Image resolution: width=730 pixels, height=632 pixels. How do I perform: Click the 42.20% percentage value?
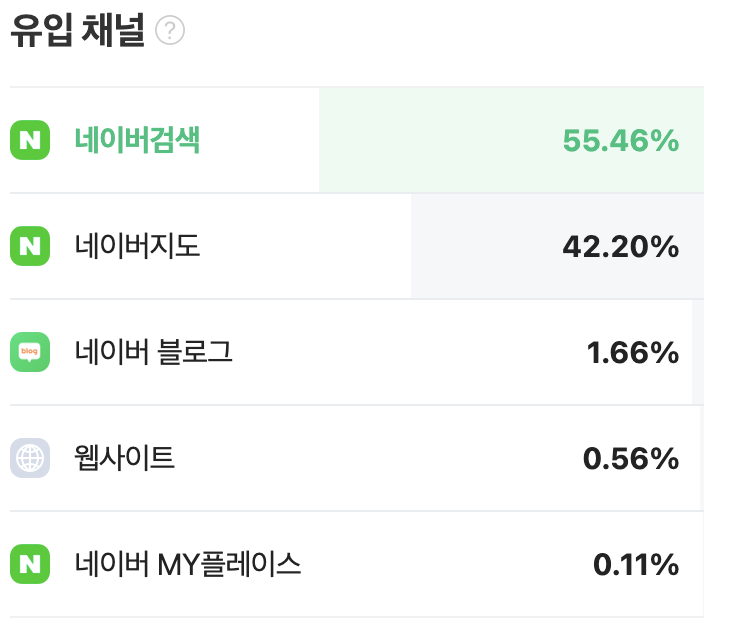(621, 247)
